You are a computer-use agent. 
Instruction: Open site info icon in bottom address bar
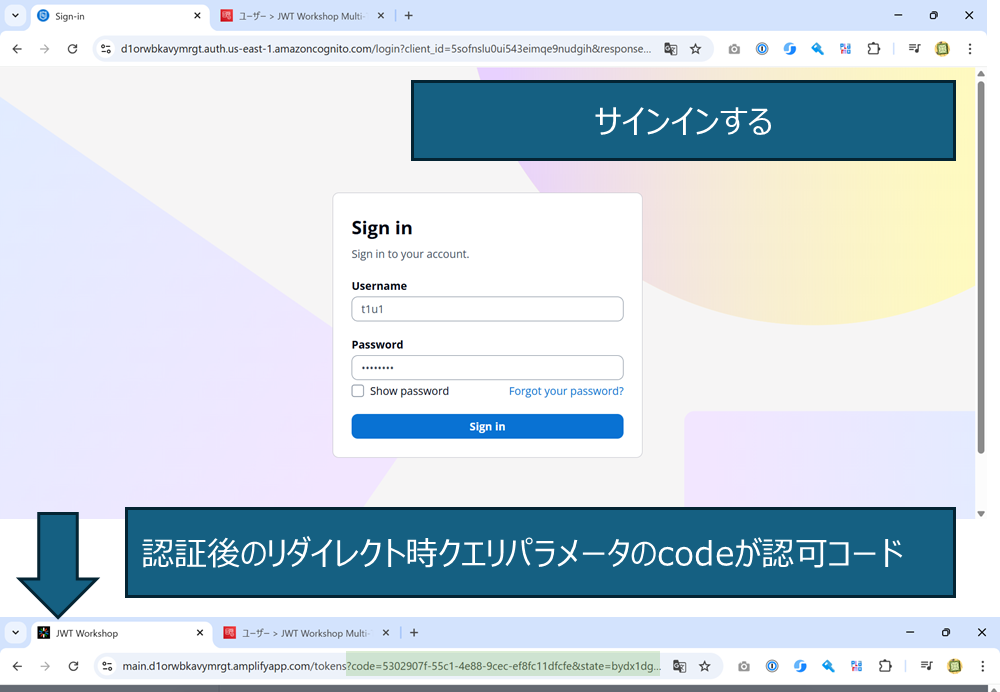coord(107,666)
